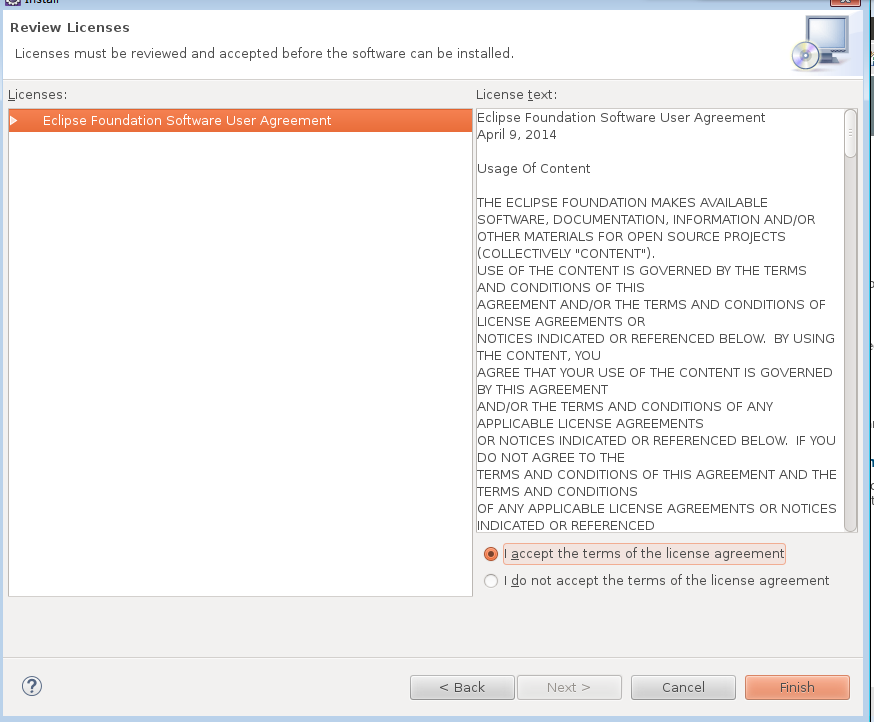Image resolution: width=874 pixels, height=722 pixels.
Task: Click the 'Licenses:' label
Action: (38, 94)
